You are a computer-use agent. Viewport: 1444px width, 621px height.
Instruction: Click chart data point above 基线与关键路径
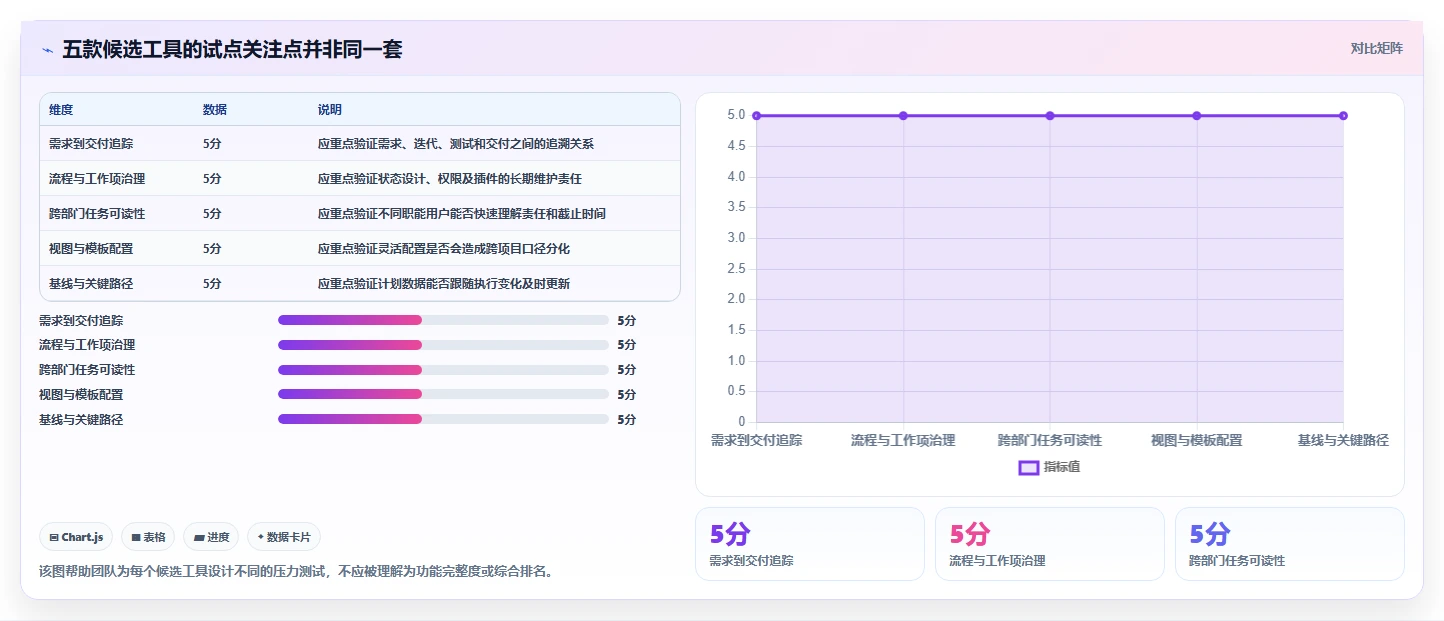[1343, 116]
